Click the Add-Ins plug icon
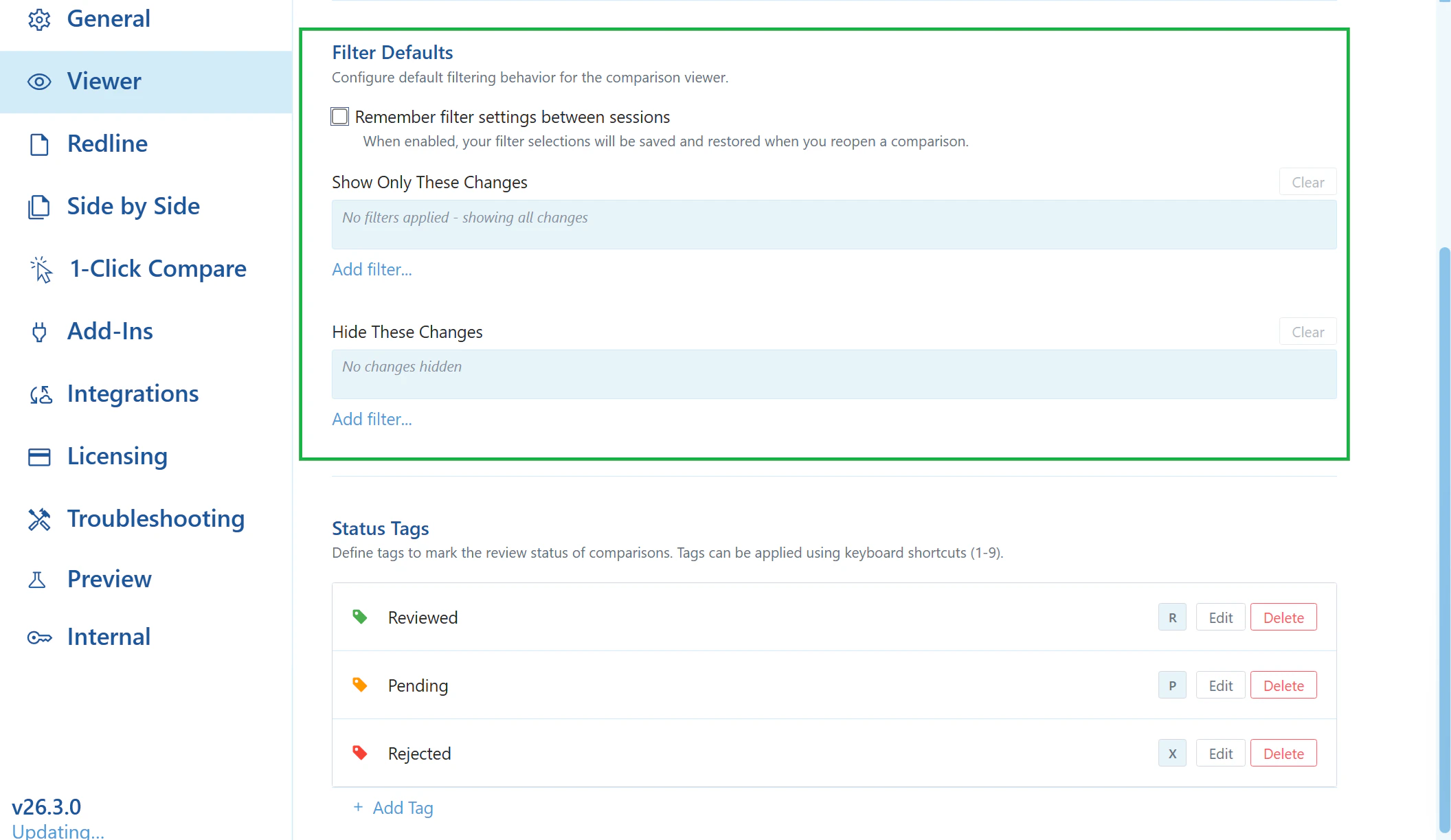Image resolution: width=1451 pixels, height=840 pixels. coord(39,331)
